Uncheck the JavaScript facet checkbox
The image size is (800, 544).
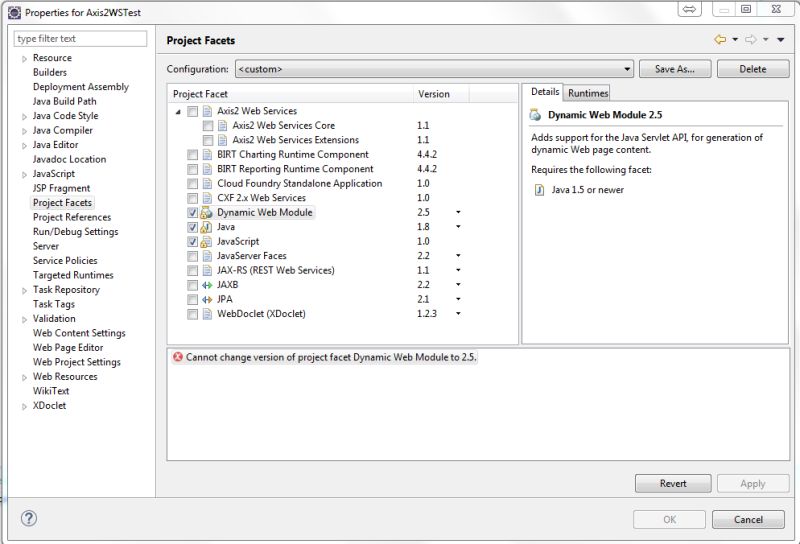192,241
